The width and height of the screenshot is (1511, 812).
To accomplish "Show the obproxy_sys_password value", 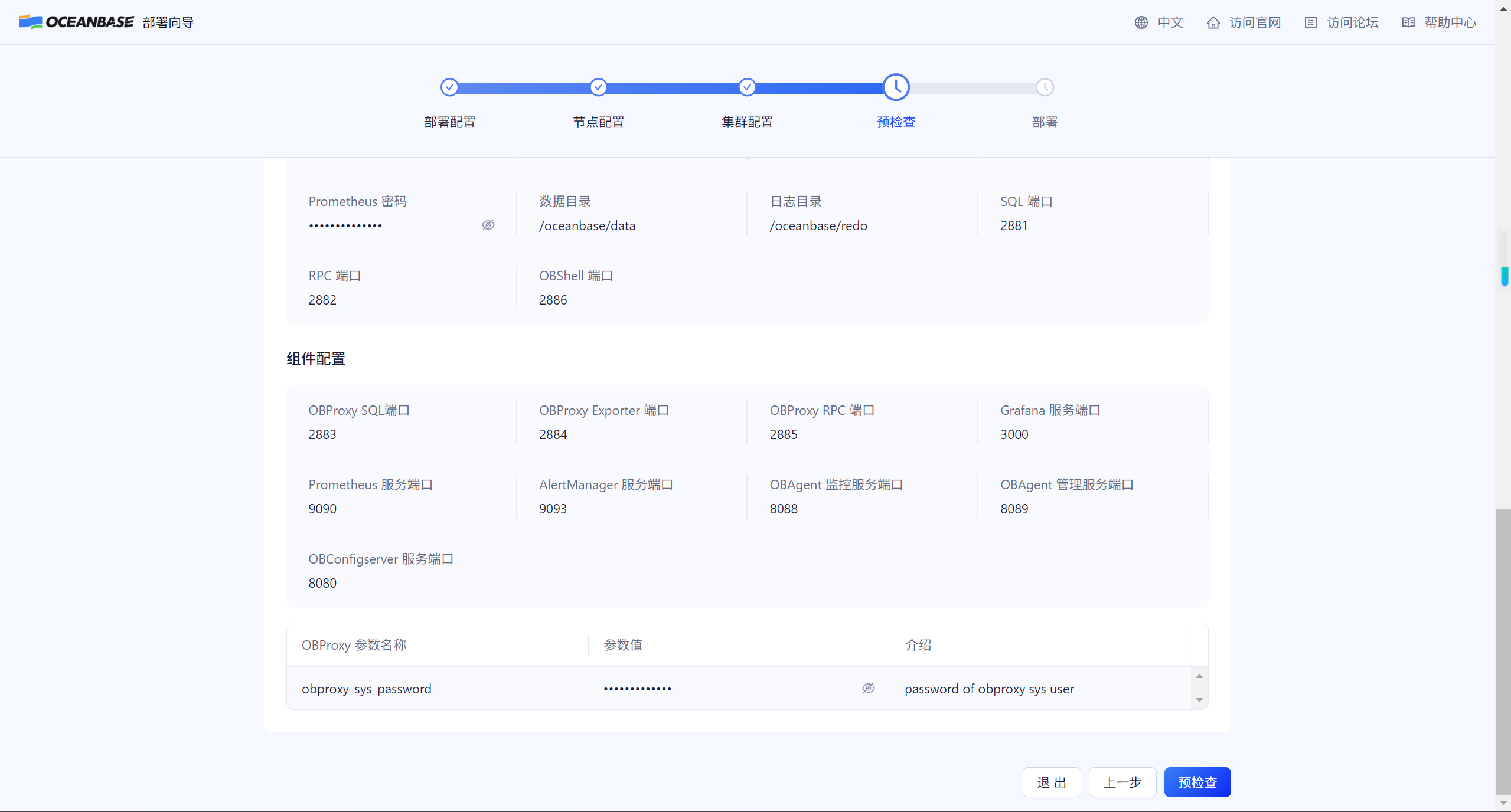I will point(868,688).
